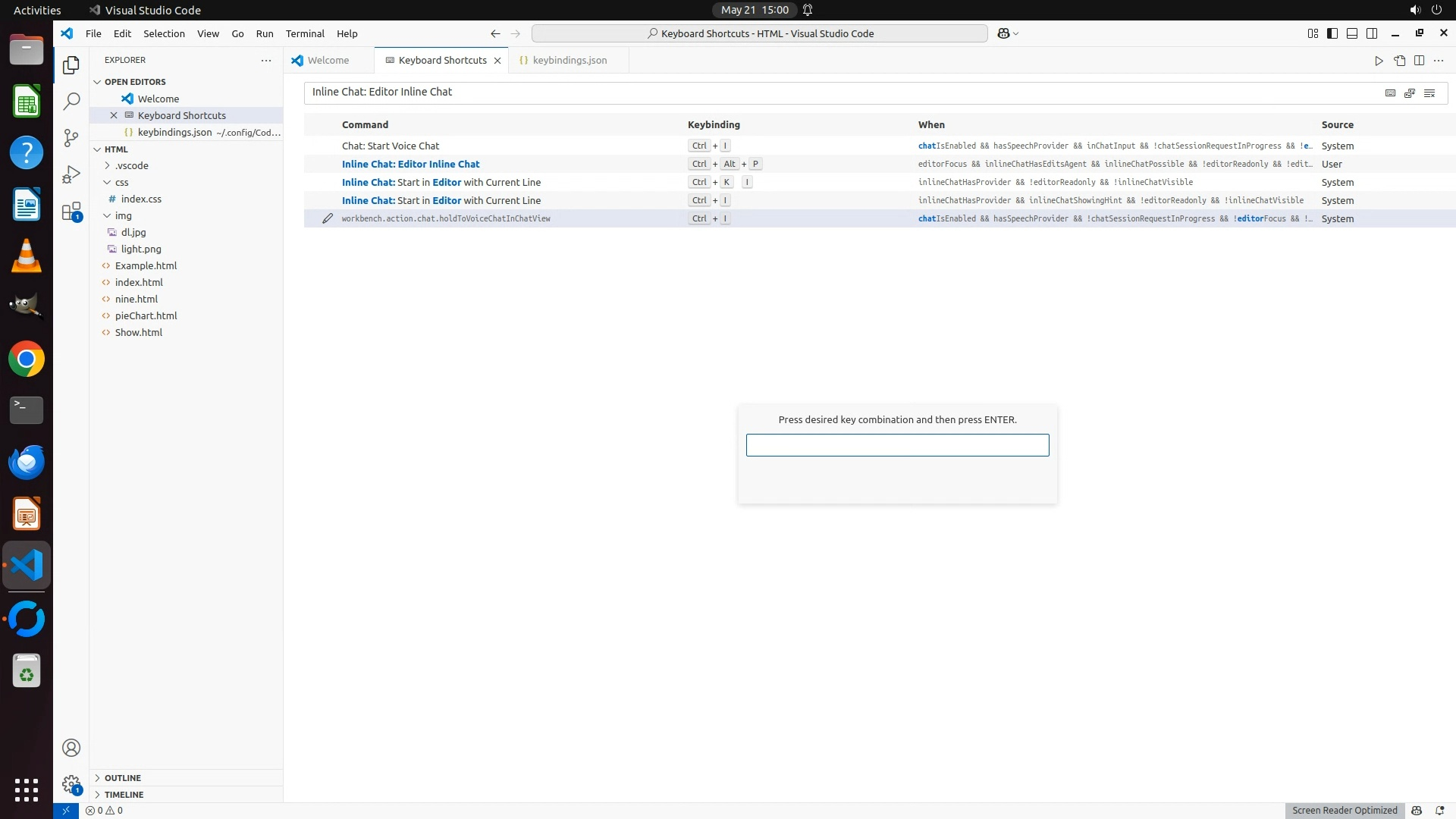Expand the OUTLINE section

122,778
